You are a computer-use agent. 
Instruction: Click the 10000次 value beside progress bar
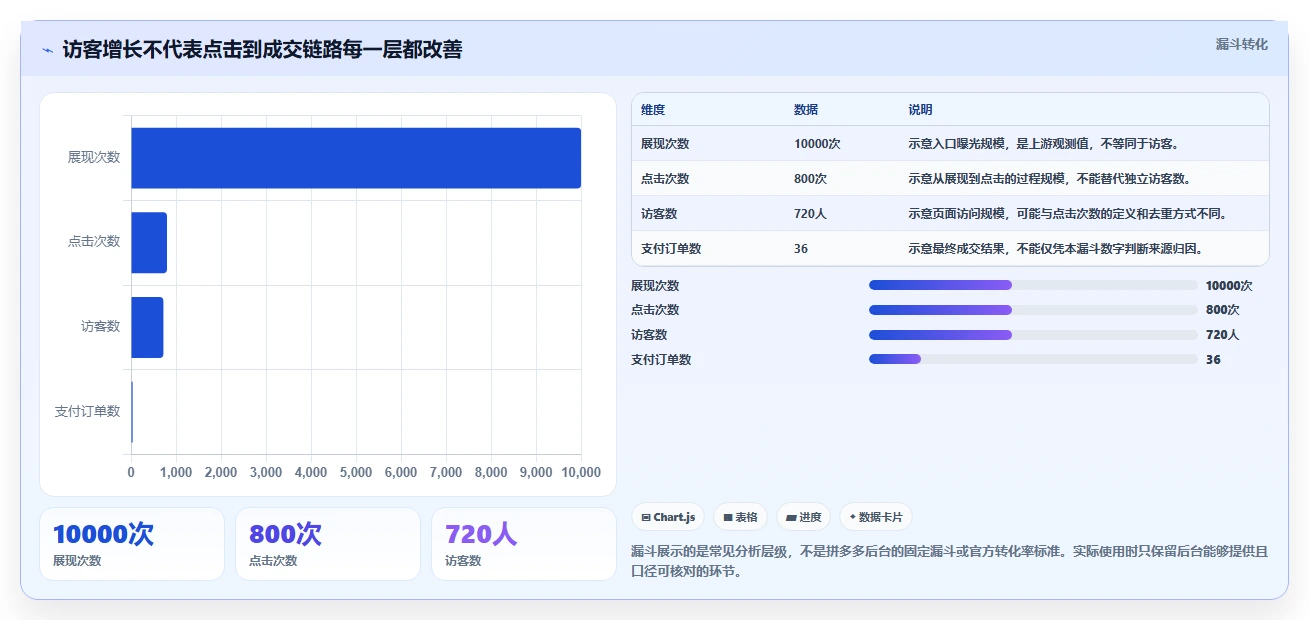point(1229,285)
